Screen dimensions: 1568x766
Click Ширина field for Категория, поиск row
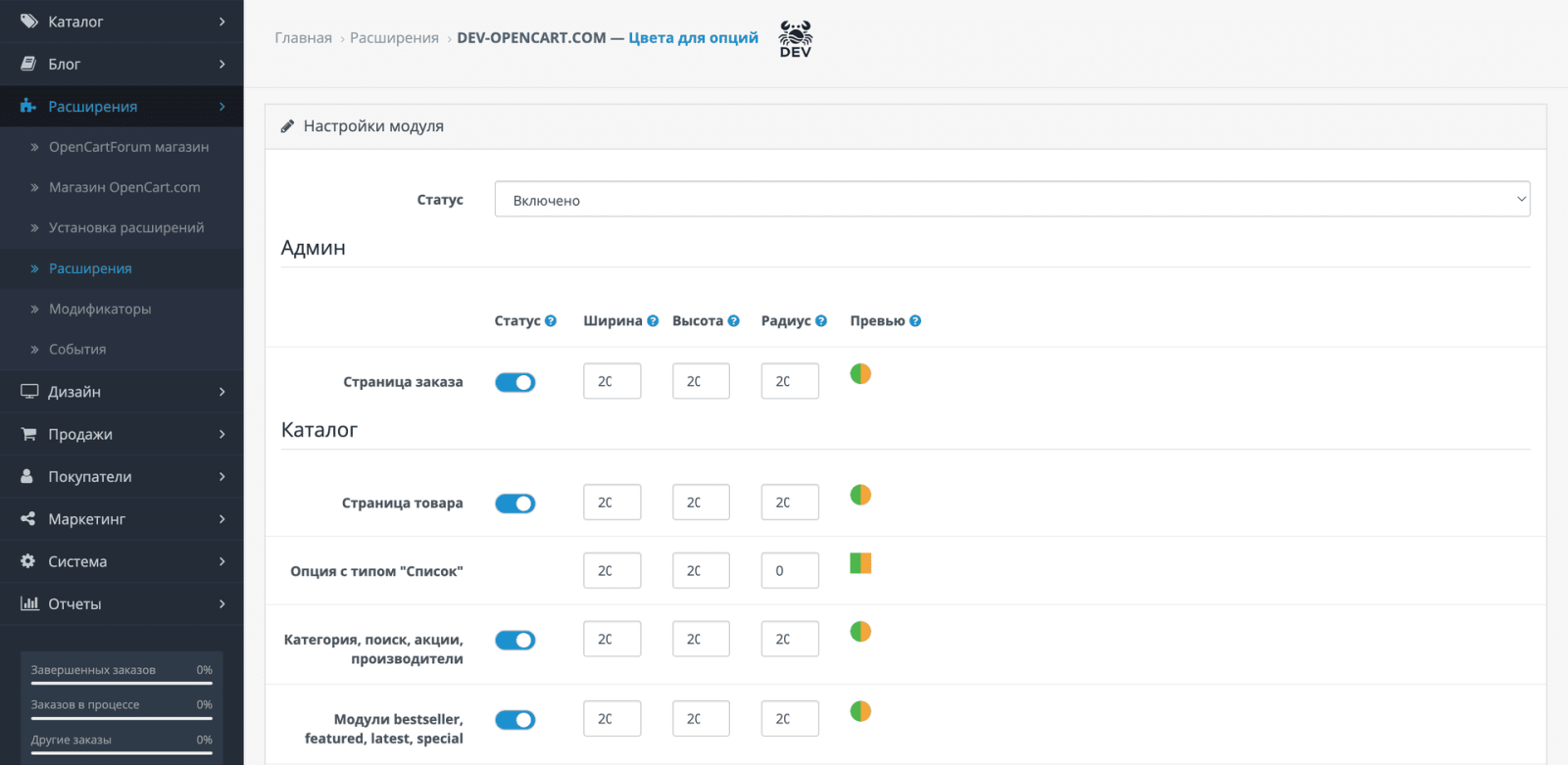pyautogui.click(x=612, y=639)
